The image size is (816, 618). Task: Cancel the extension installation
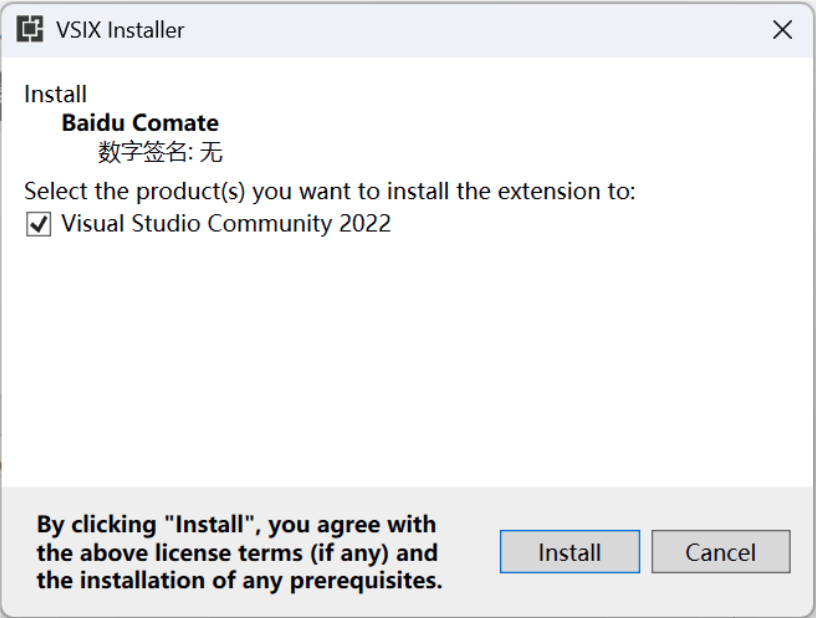tap(721, 552)
